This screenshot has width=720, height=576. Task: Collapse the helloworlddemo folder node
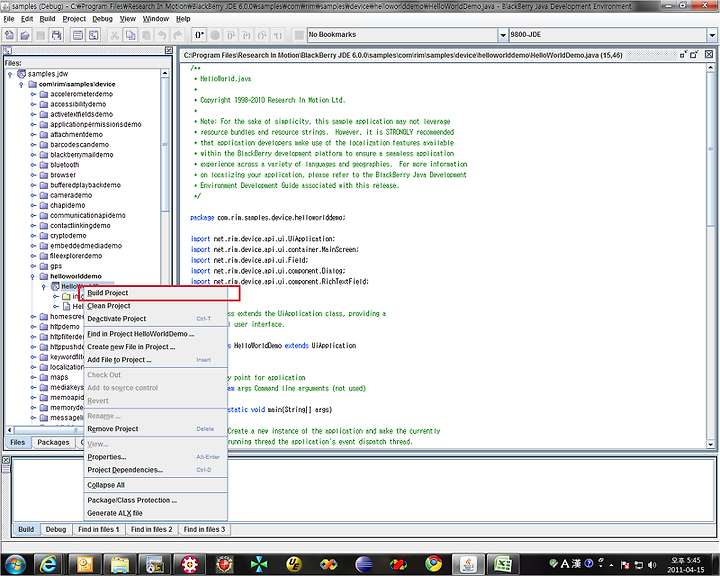(33, 277)
